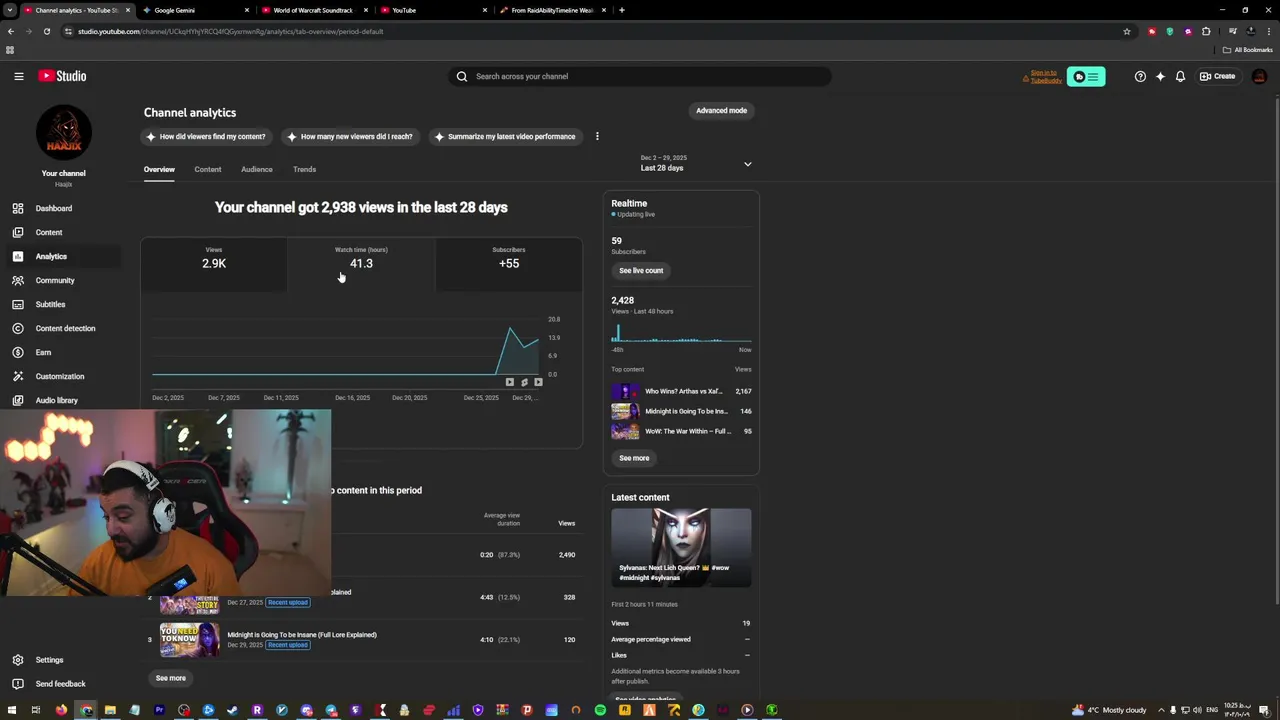Click the search across your channel field
The height and width of the screenshot is (720, 1280).
point(640,76)
